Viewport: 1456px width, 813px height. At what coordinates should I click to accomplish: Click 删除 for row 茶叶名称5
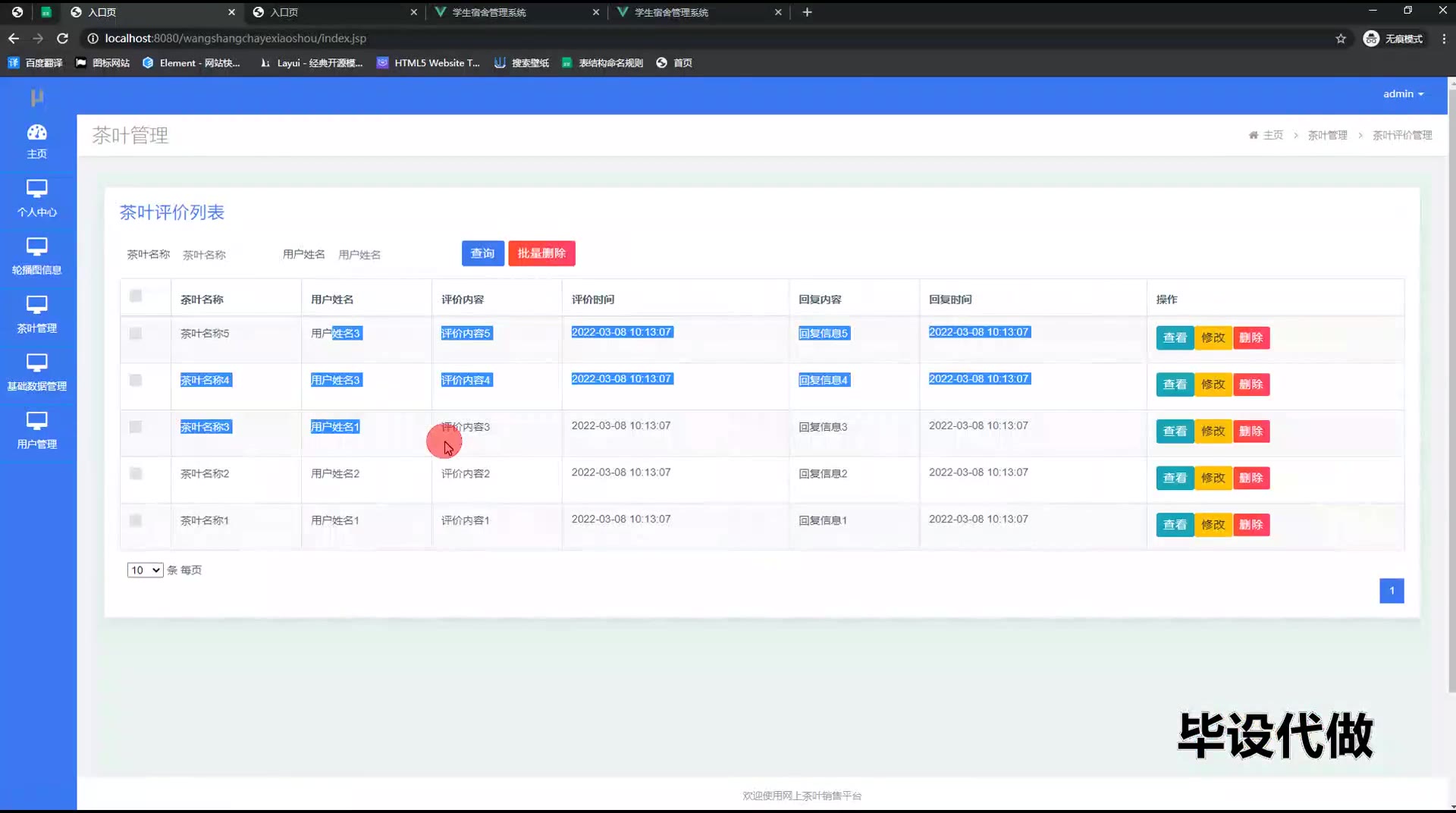coord(1251,337)
